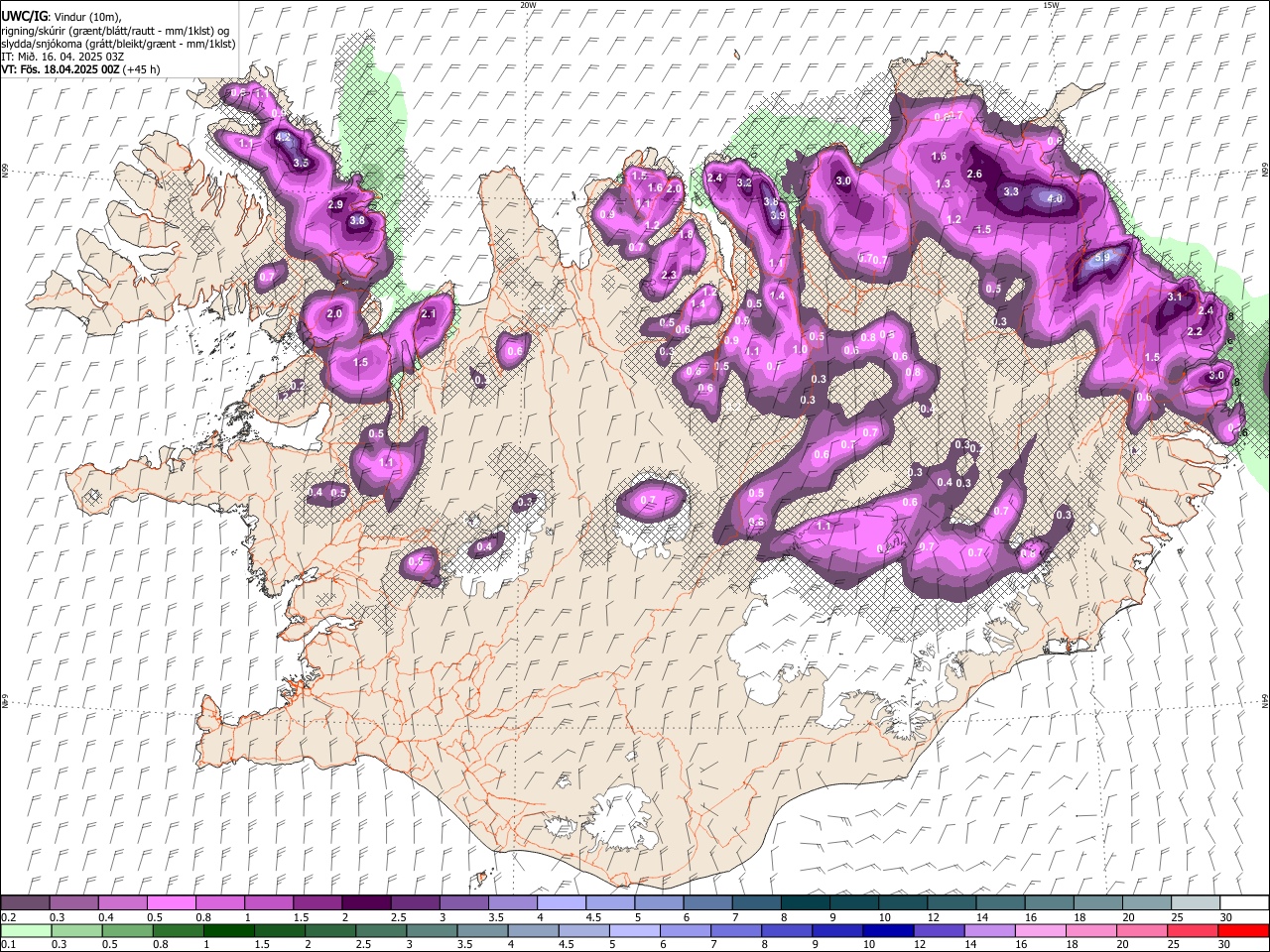Click the pale green swatch between 0.1 and 0.3 in the lower legend
The width and height of the screenshot is (1270, 952).
26,930
